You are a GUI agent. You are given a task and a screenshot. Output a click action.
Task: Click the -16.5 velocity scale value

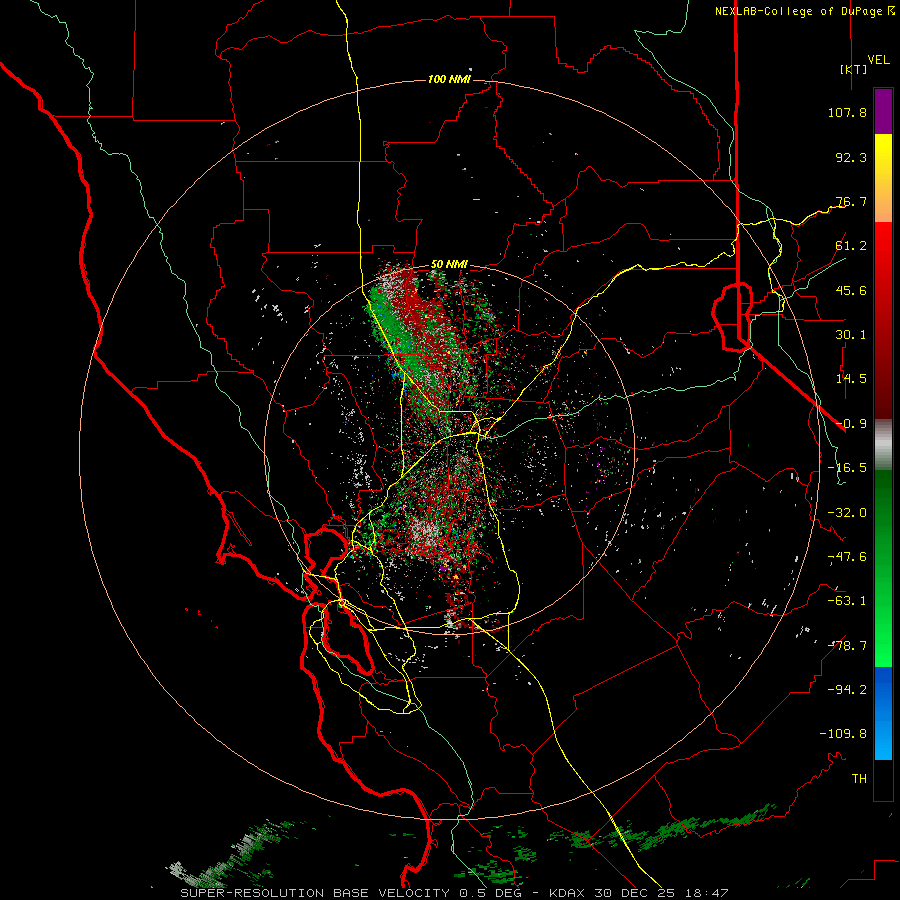coord(847,468)
